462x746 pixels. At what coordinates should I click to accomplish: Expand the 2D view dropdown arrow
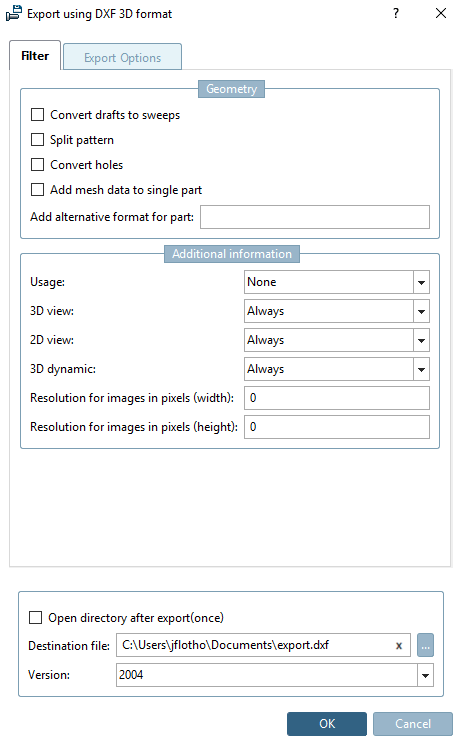point(421,340)
